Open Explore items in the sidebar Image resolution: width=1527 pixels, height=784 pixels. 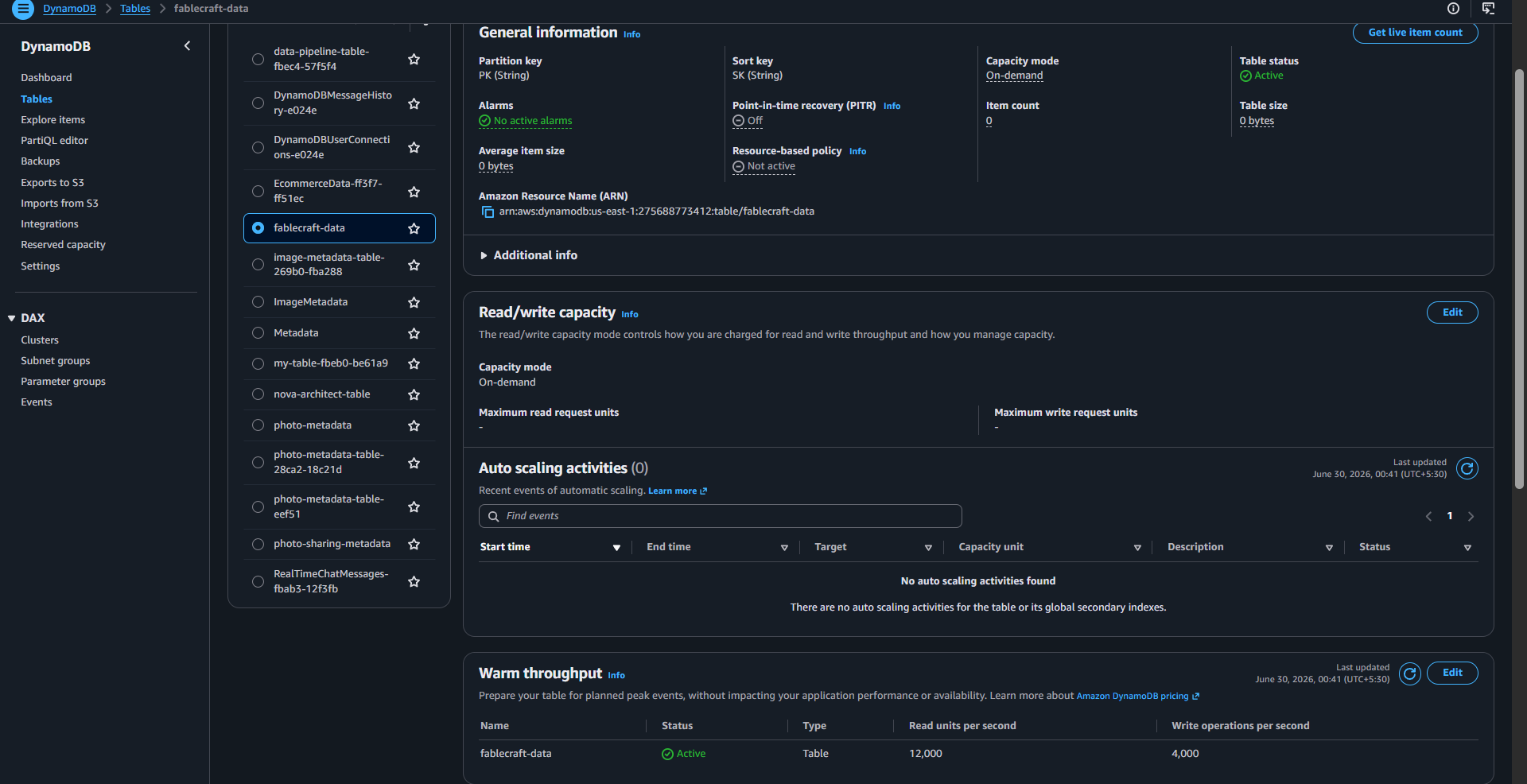click(x=52, y=120)
